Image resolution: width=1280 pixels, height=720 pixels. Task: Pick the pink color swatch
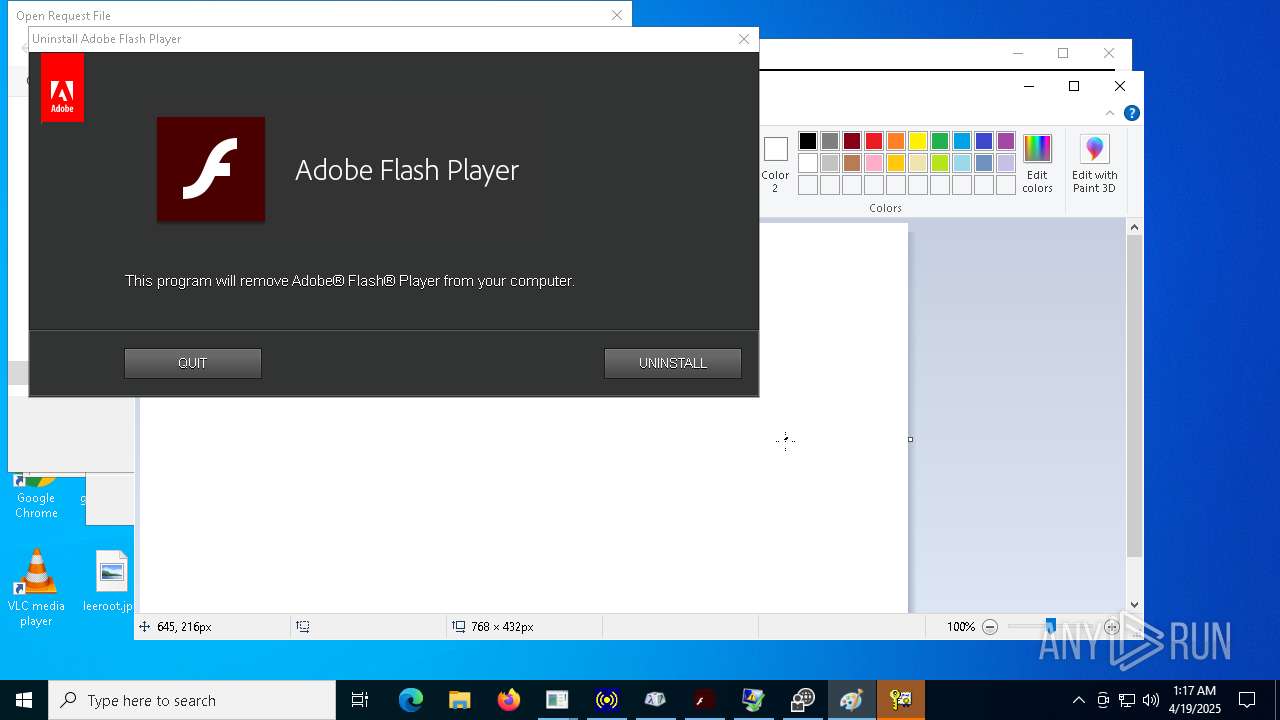(x=874, y=163)
